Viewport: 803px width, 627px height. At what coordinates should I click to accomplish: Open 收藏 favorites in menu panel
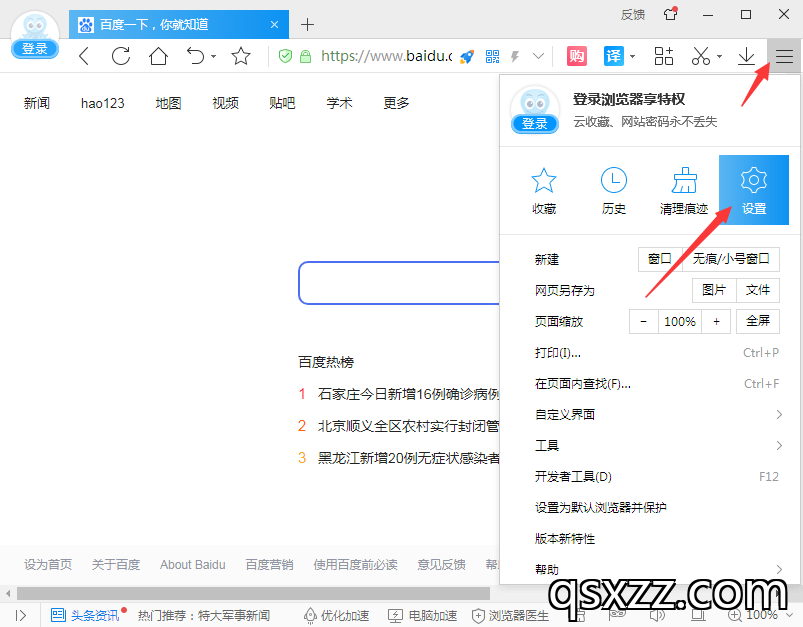(543, 191)
